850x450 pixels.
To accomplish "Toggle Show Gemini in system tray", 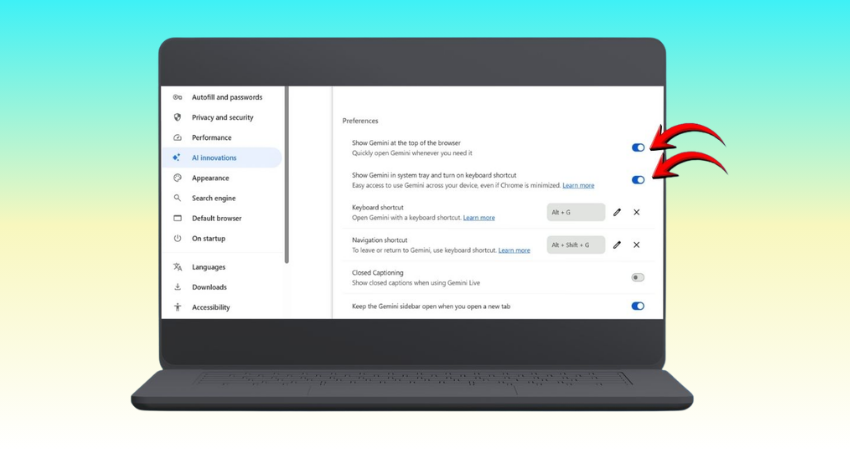I will [638, 180].
